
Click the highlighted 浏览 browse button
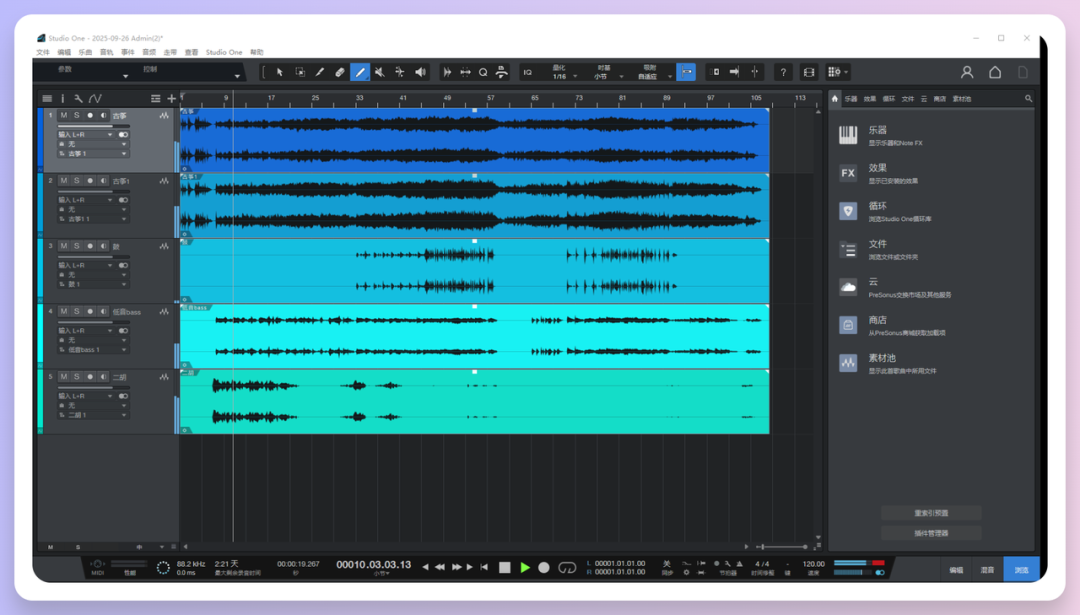1021,570
